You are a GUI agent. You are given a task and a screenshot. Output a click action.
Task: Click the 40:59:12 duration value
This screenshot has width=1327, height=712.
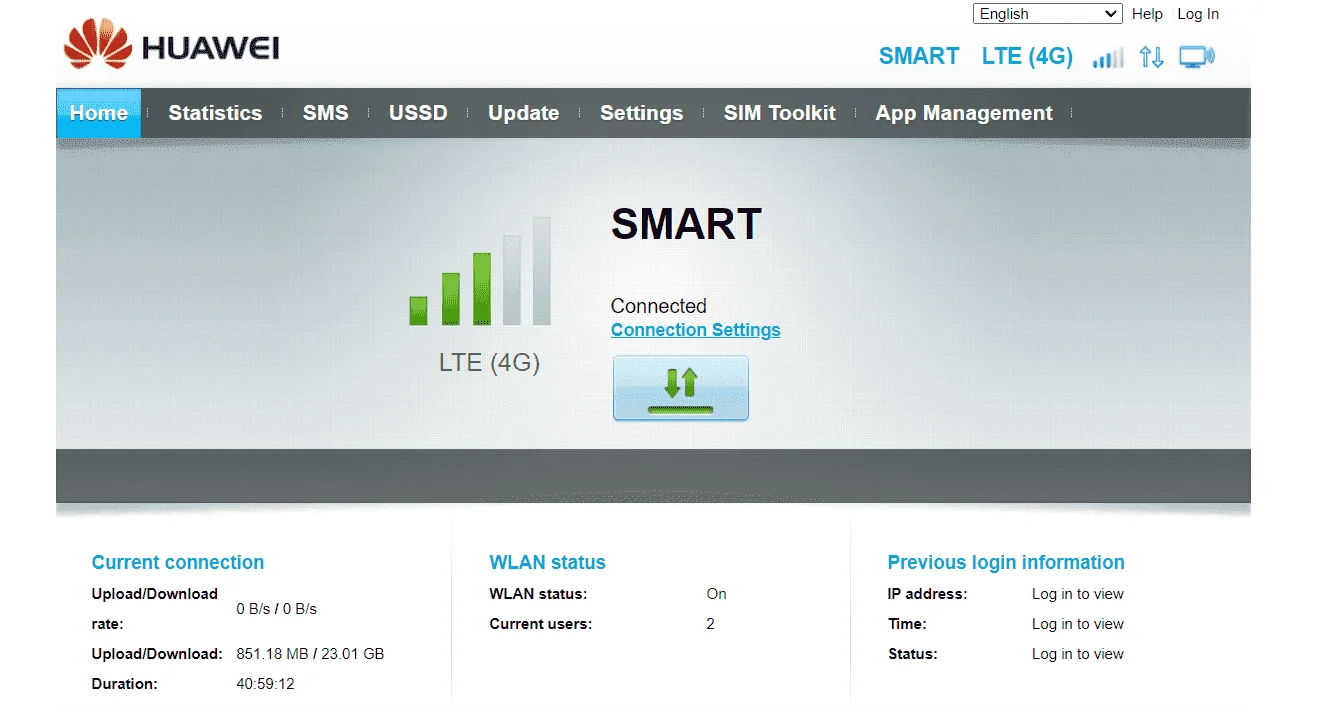coord(265,684)
